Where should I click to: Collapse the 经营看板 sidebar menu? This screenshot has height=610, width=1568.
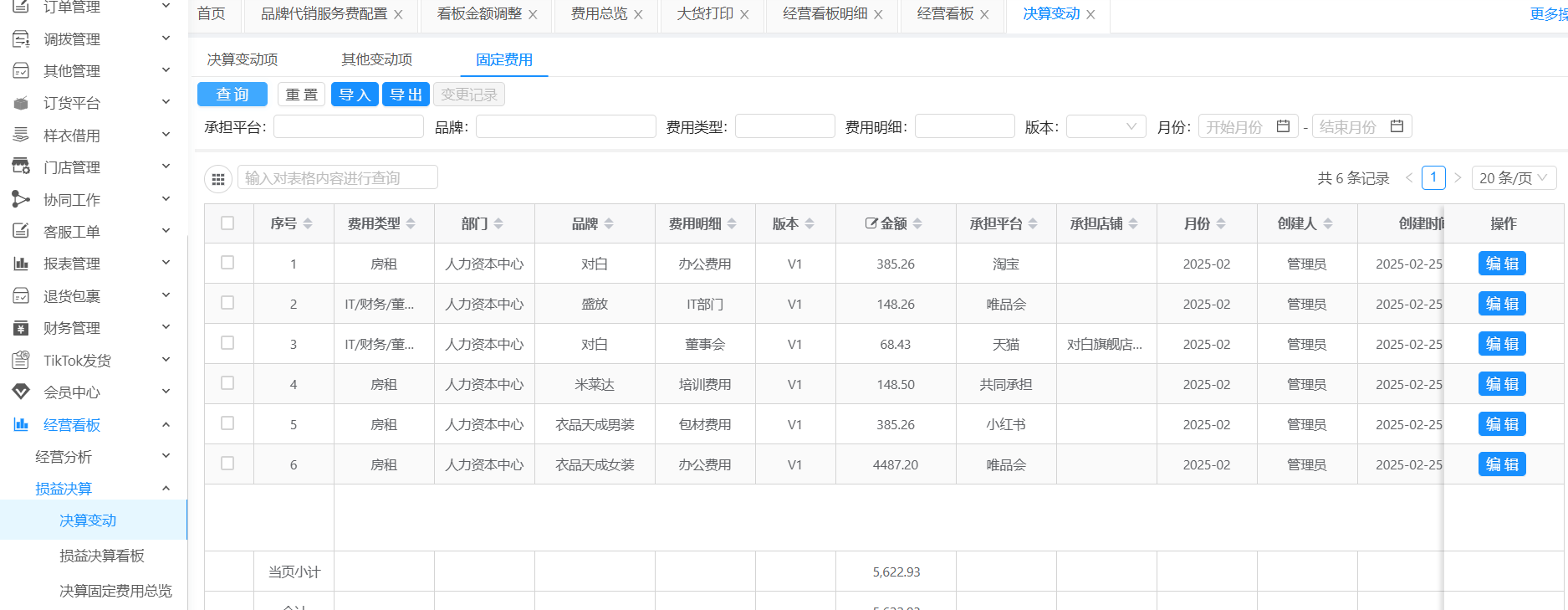166,425
